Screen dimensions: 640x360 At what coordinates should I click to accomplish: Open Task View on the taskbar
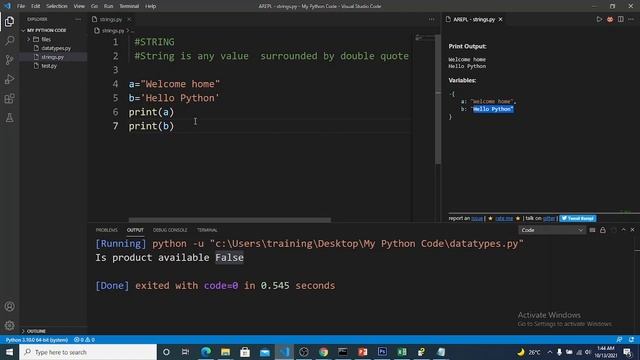click(x=185, y=352)
